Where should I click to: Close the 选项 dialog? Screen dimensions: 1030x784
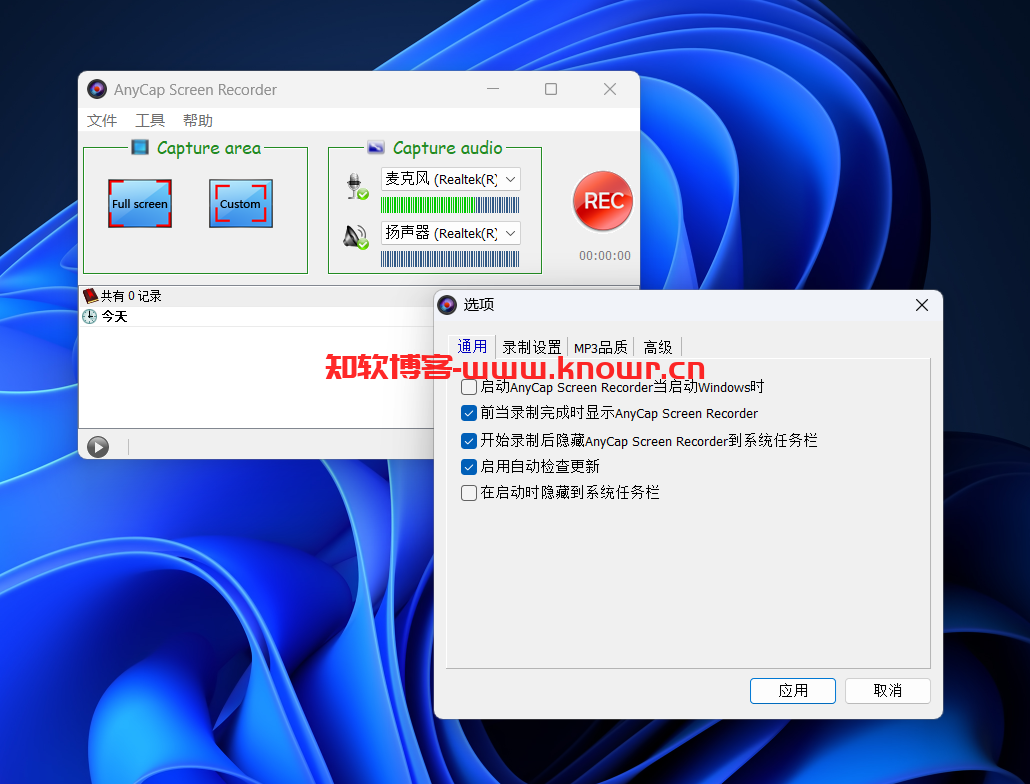922,305
